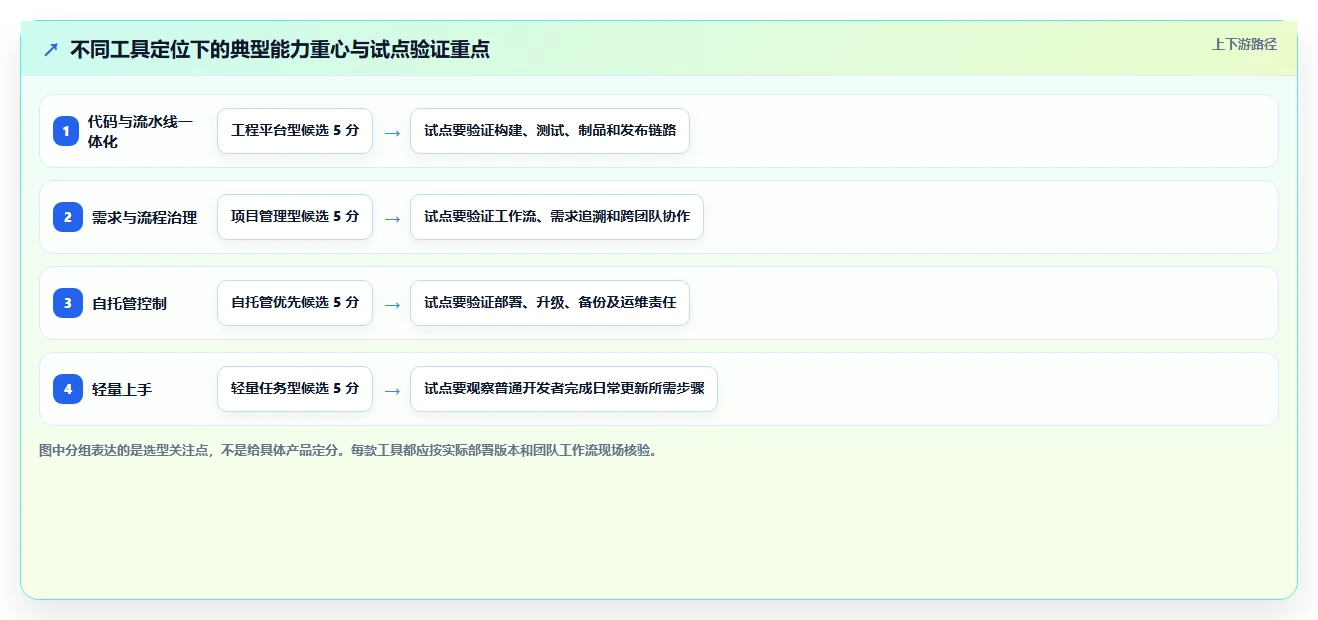Click 试点要验证构建、测试、制品和发布链路 box
Screen dimensions: 1318x620
550,131
